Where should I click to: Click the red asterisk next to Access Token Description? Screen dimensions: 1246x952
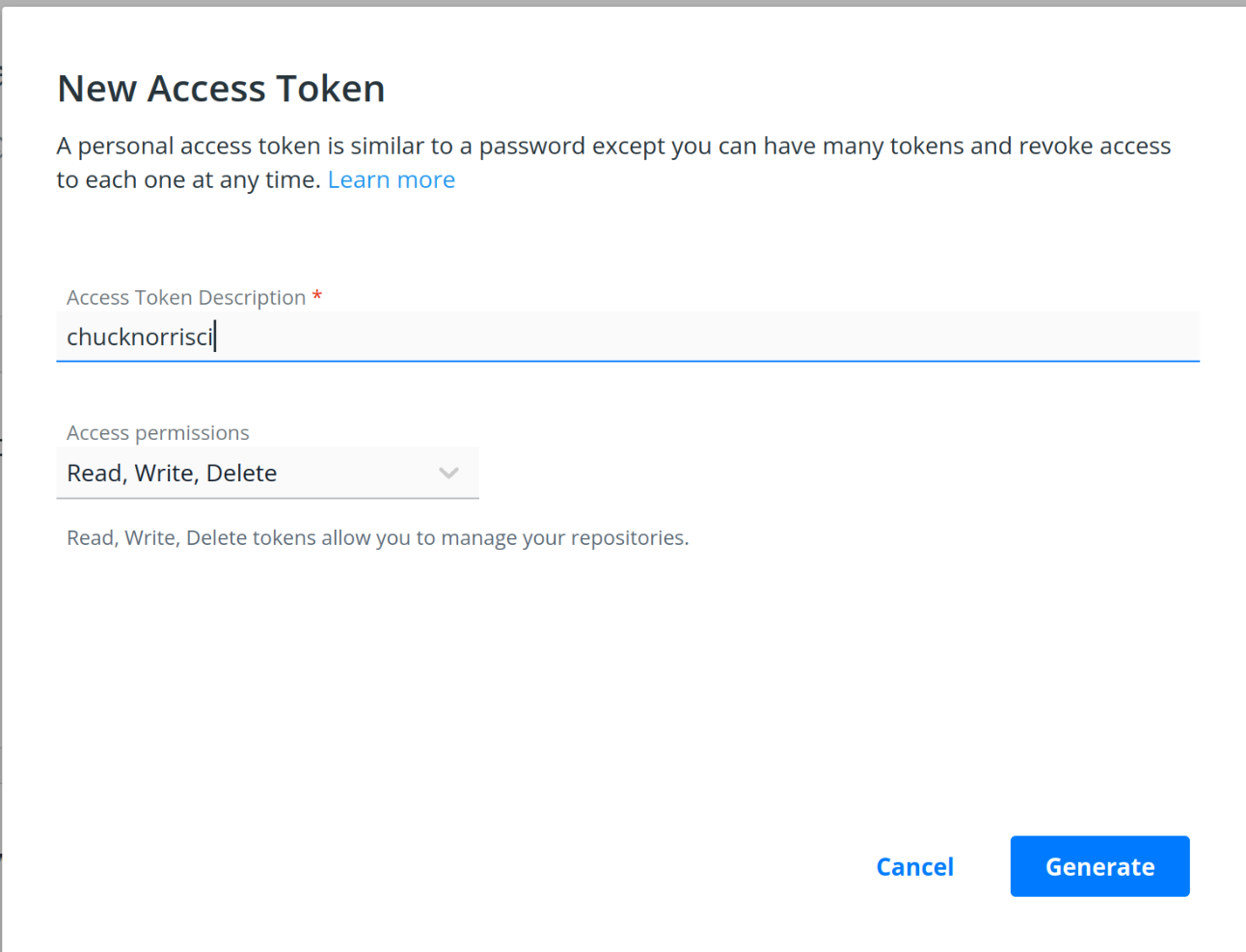(317, 297)
